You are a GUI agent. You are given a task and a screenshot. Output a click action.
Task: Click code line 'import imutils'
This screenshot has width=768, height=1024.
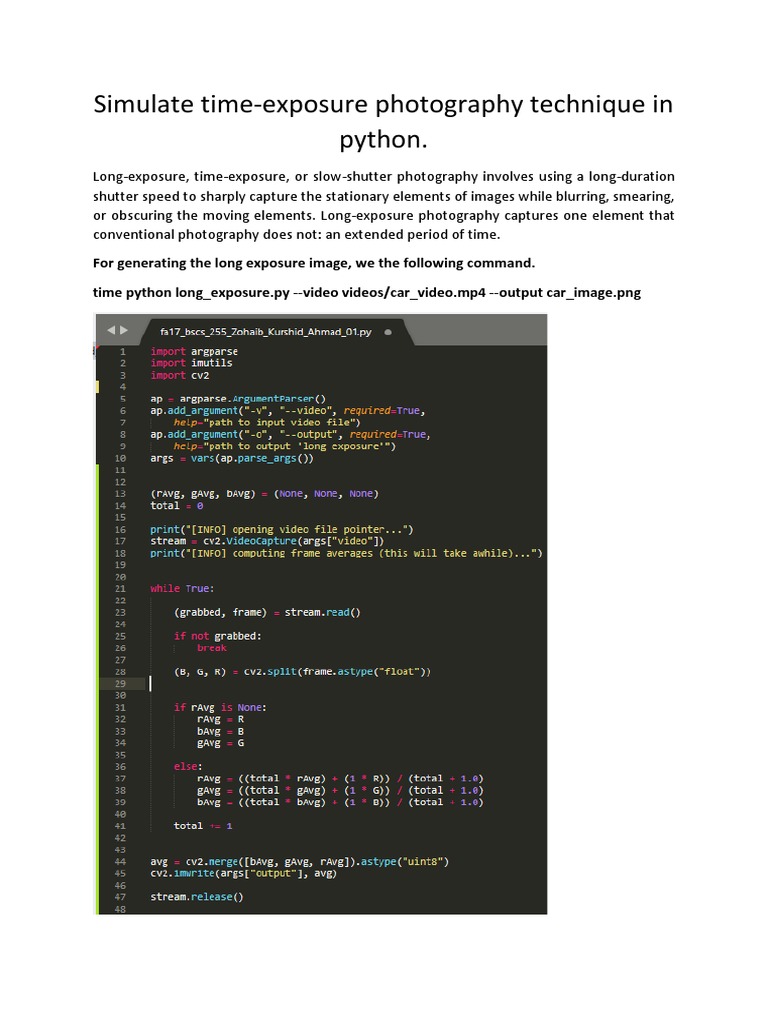pyautogui.click(x=191, y=363)
